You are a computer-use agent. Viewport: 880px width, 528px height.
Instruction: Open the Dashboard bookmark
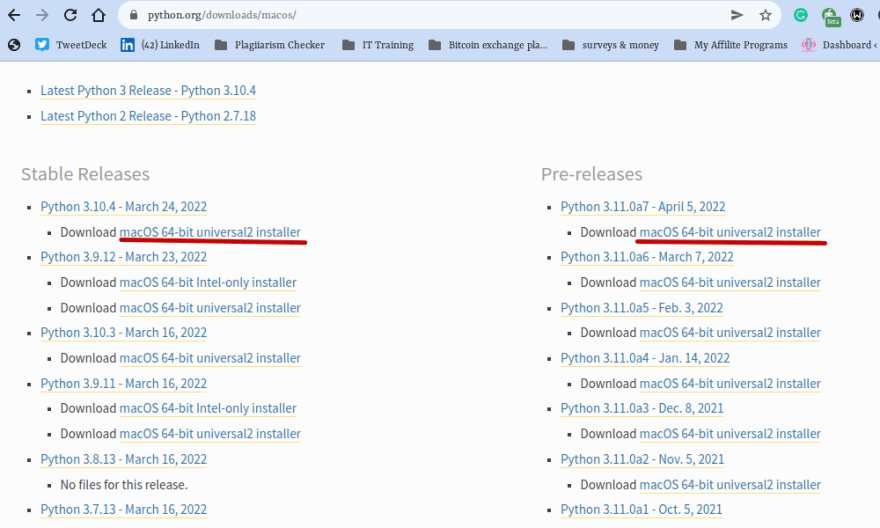(x=839, y=45)
